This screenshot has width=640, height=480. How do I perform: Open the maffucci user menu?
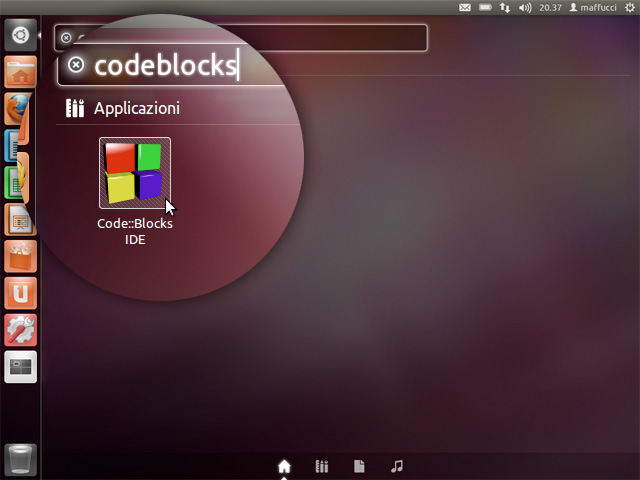593,7
